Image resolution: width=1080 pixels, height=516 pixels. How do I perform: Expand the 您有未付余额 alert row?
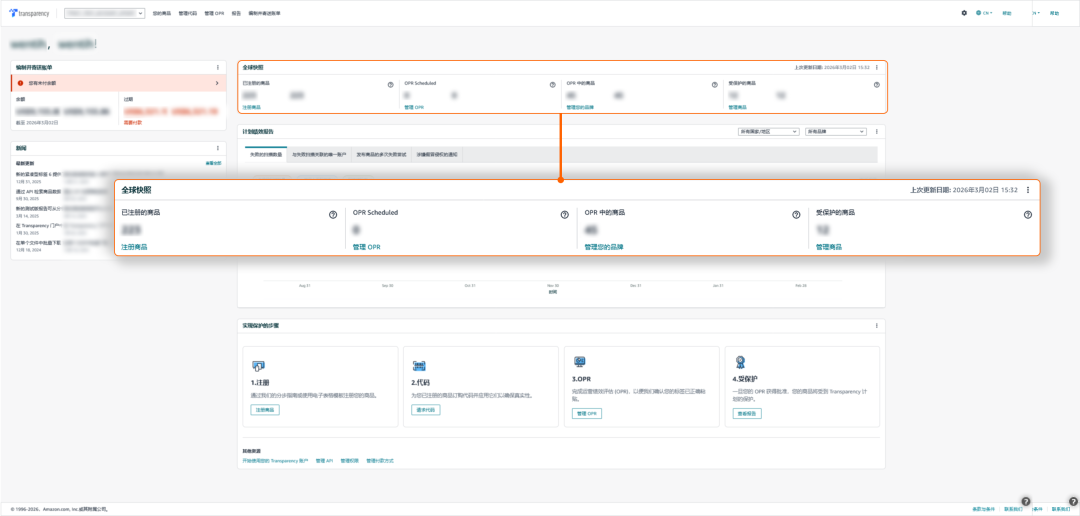217,83
